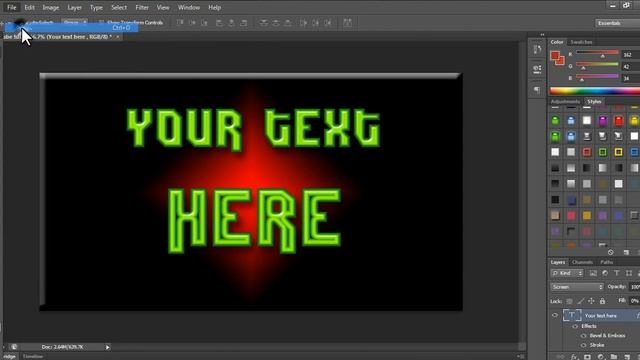640x360 pixels.
Task: Click Align vertical centers icon
Action: pyautogui.click(x=192, y=23)
